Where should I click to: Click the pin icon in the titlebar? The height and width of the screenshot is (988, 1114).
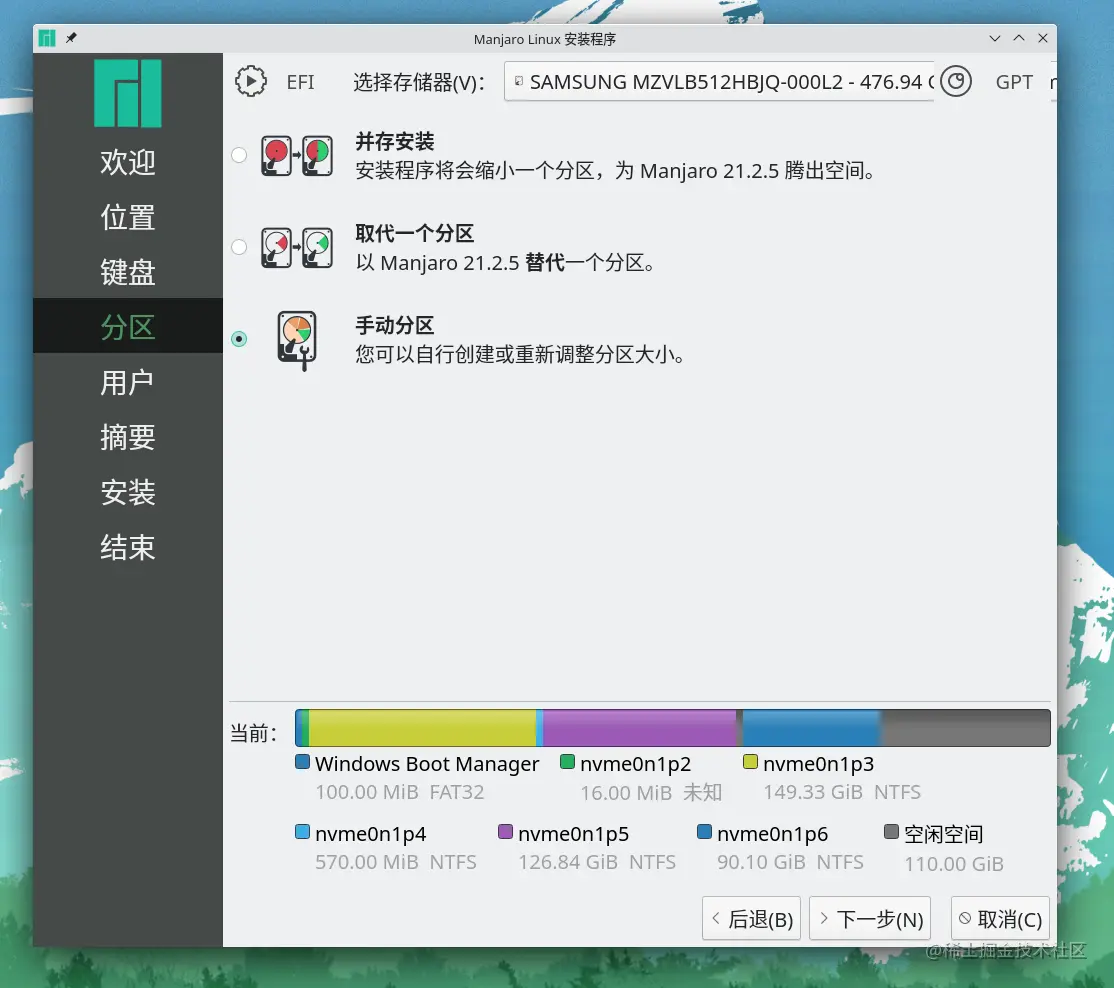[x=71, y=38]
